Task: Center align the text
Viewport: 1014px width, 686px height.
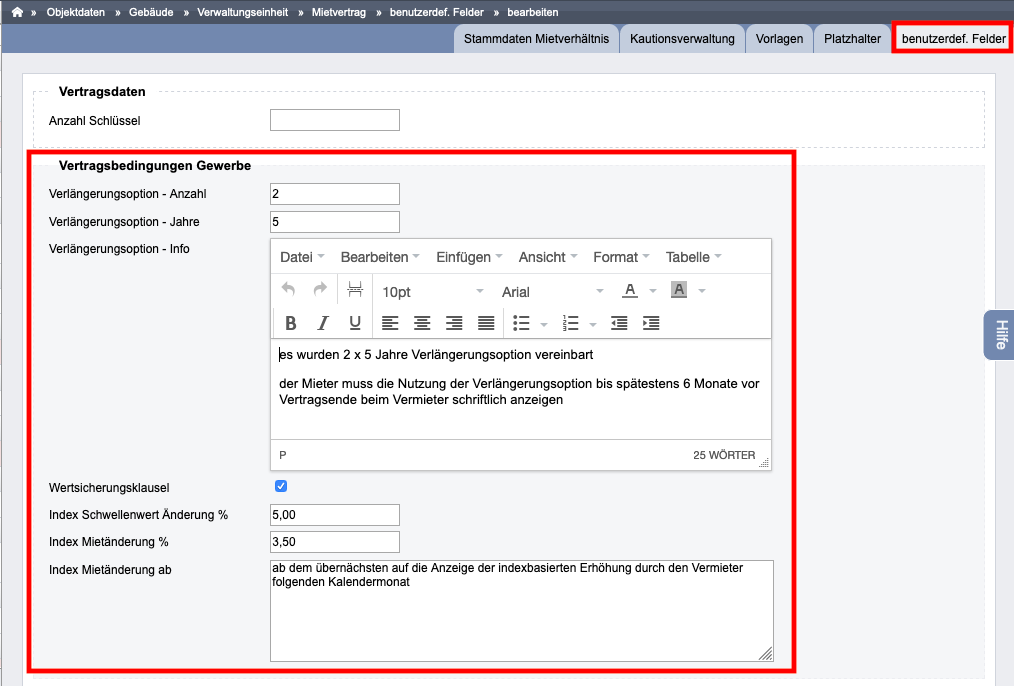Action: point(422,323)
